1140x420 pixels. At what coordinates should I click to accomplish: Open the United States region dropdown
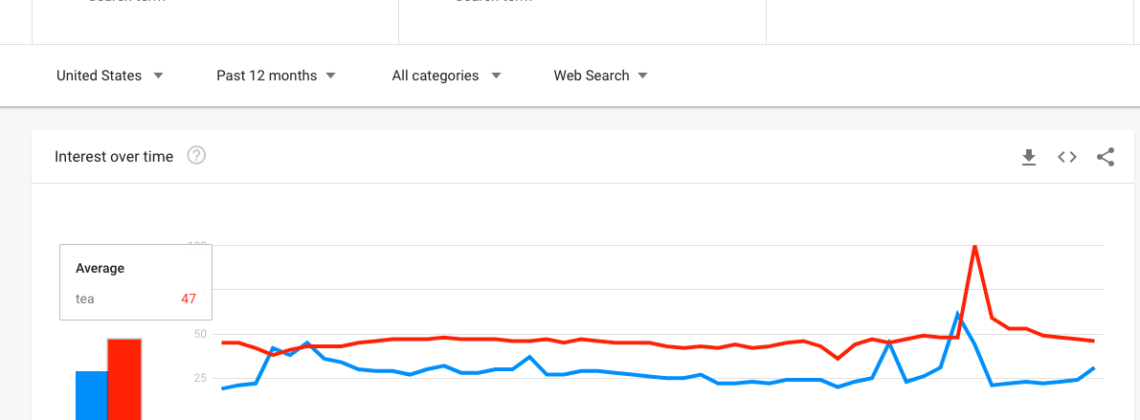109,76
